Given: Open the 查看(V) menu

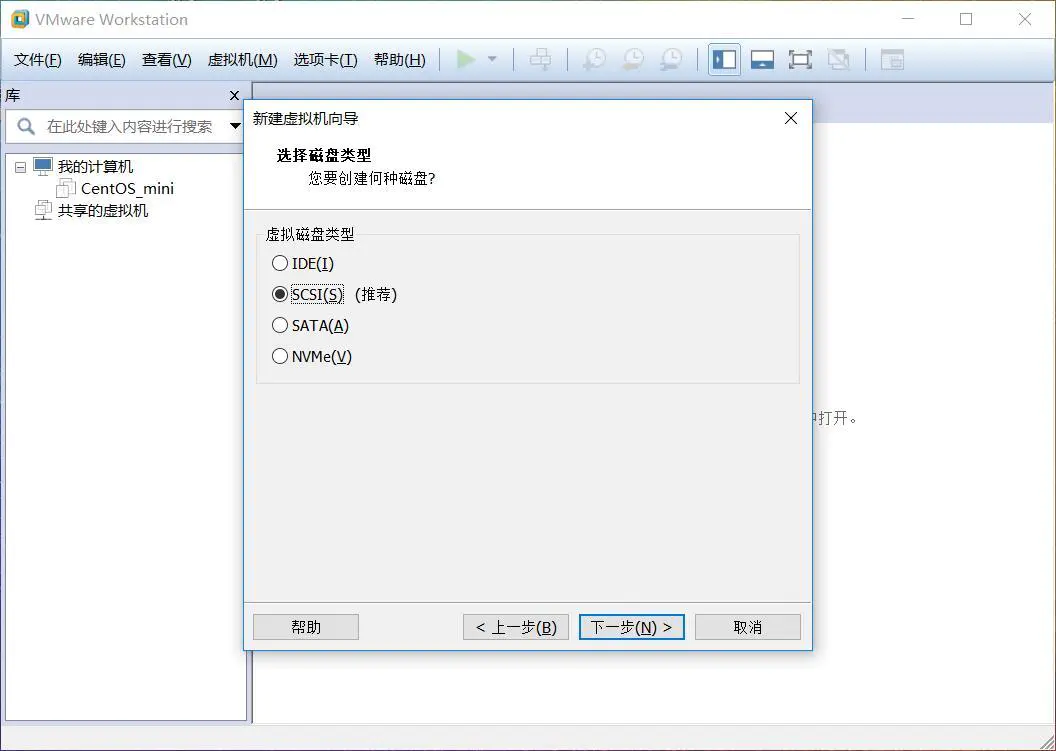Looking at the screenshot, I should (166, 59).
